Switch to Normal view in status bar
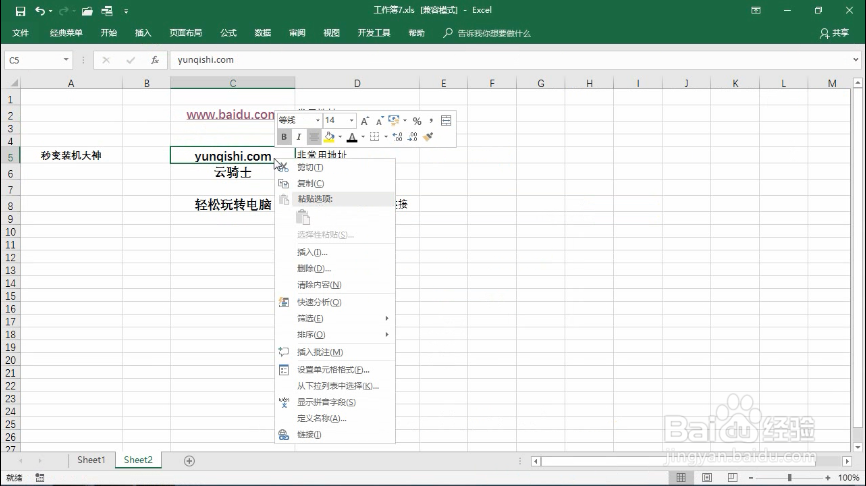Screen dimensions: 866x486 [681, 478]
